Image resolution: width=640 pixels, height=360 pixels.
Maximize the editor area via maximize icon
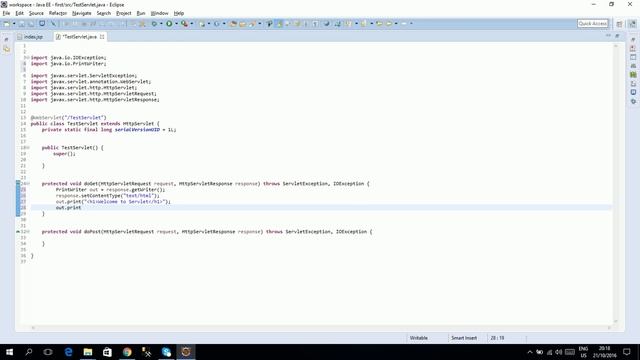[x=617, y=36]
